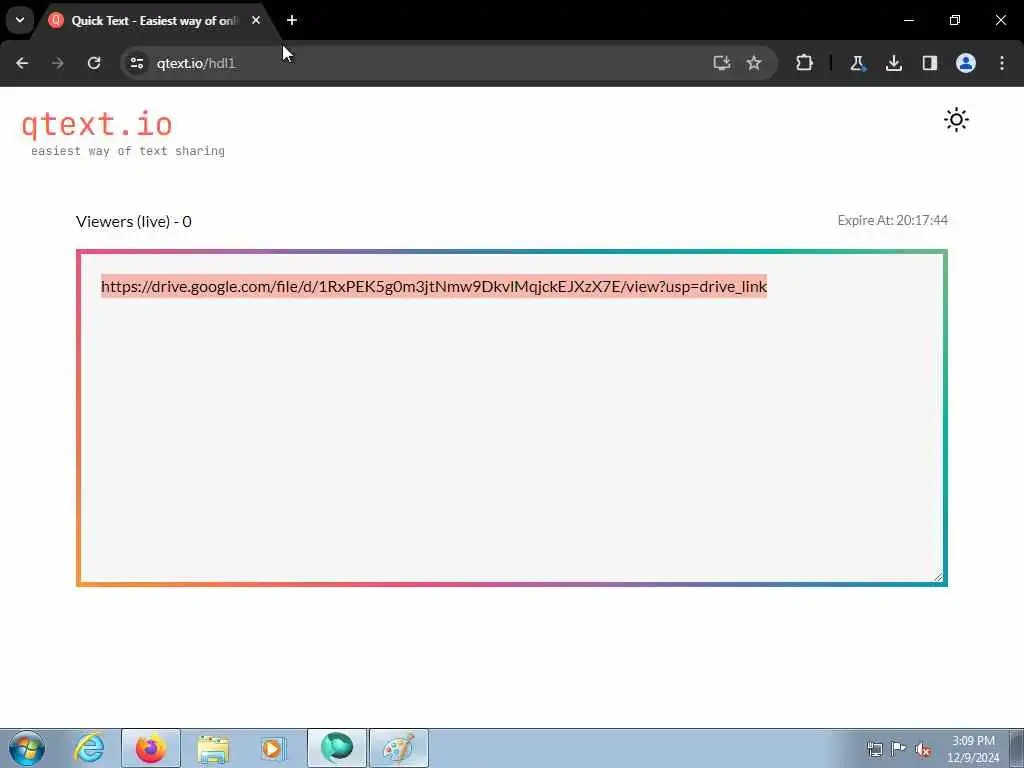Switch to the green globe browser taskbar app
Image resolution: width=1024 pixels, height=768 pixels.
click(337, 748)
